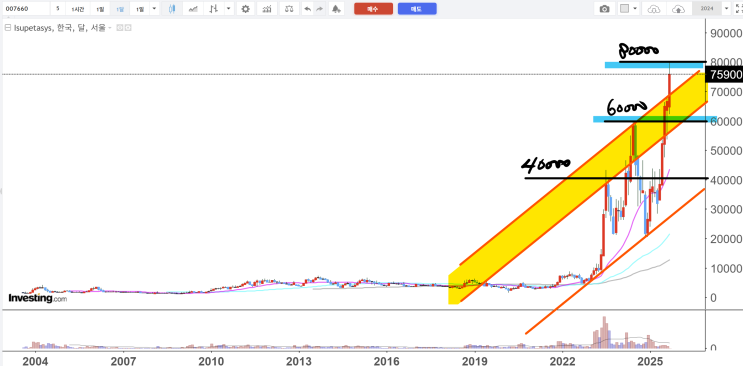Screen dimensions: 743x366
Task: Open the compare symbols scale icon
Action: (x=289, y=9)
